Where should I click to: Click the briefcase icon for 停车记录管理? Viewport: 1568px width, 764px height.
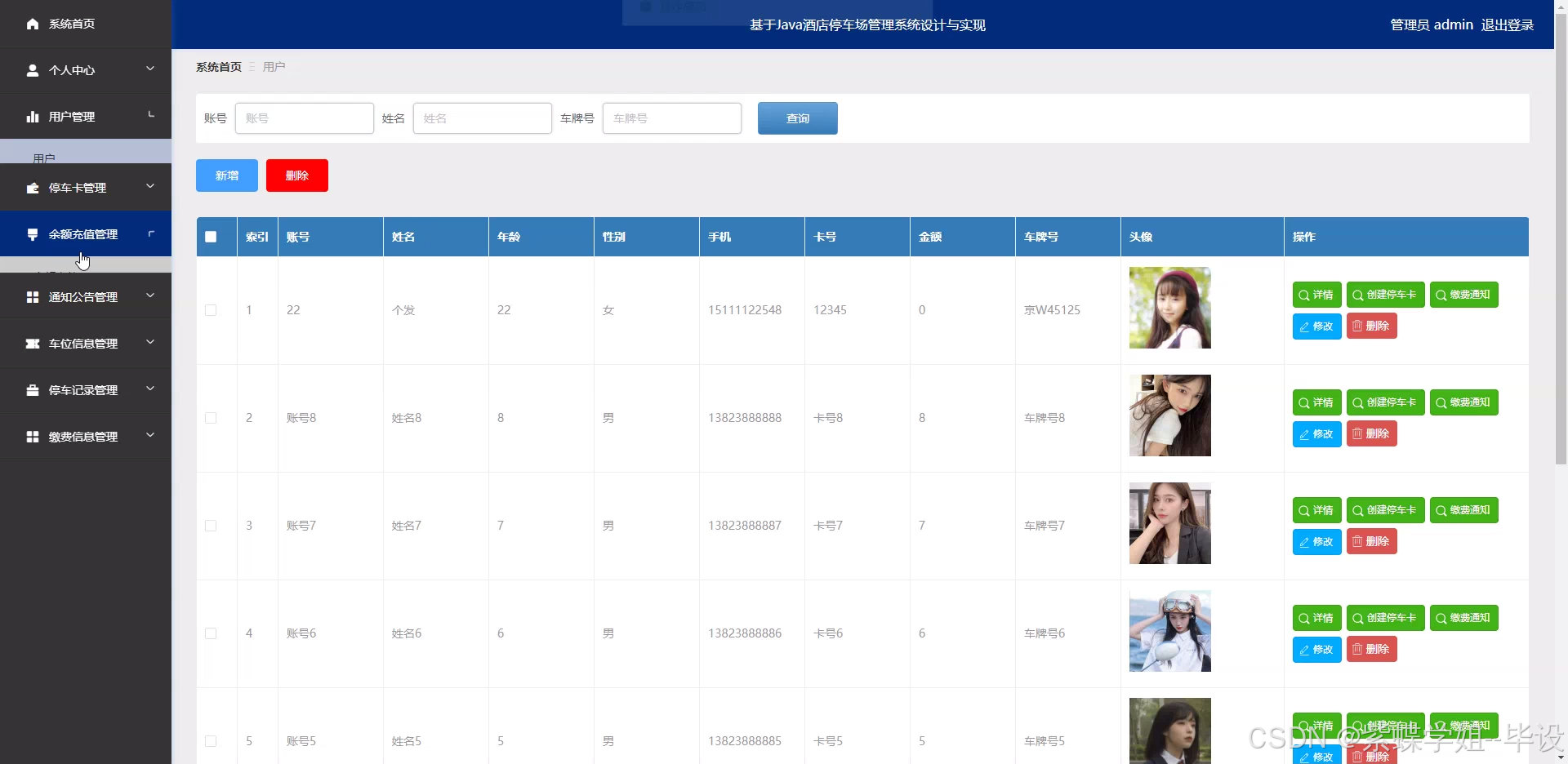click(x=33, y=390)
